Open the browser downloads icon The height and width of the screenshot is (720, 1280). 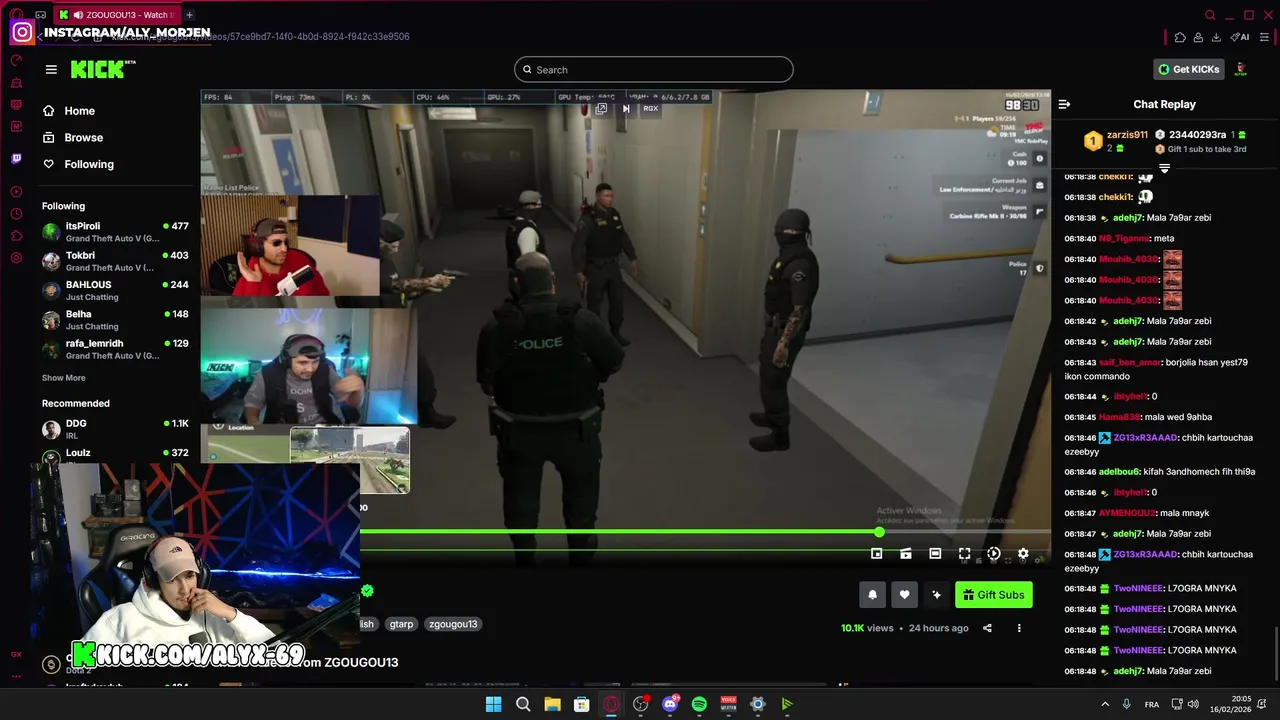(1216, 37)
